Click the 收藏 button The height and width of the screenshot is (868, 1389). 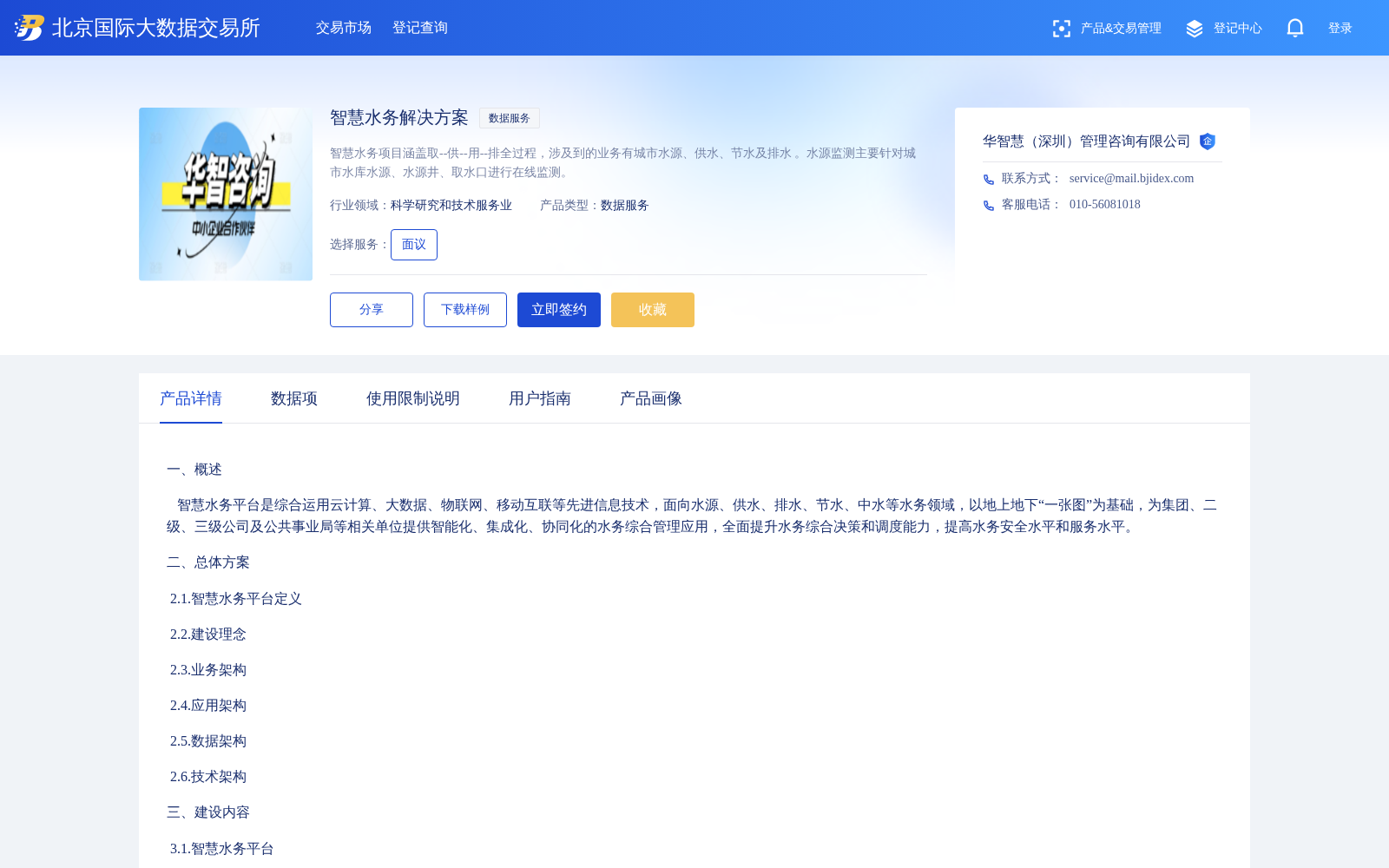pyautogui.click(x=653, y=310)
